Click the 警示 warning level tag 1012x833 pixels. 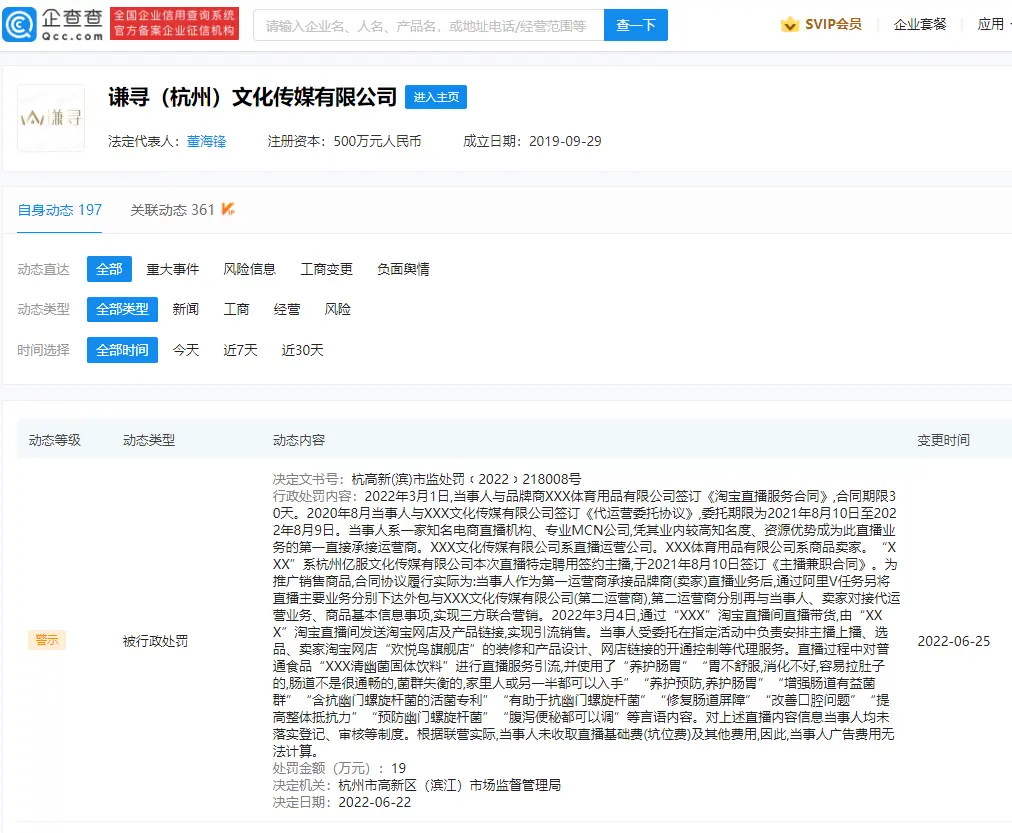pos(47,640)
